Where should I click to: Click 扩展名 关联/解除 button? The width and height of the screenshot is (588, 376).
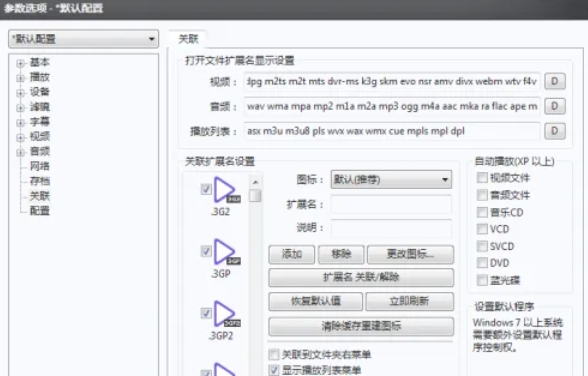pyautogui.click(x=361, y=277)
